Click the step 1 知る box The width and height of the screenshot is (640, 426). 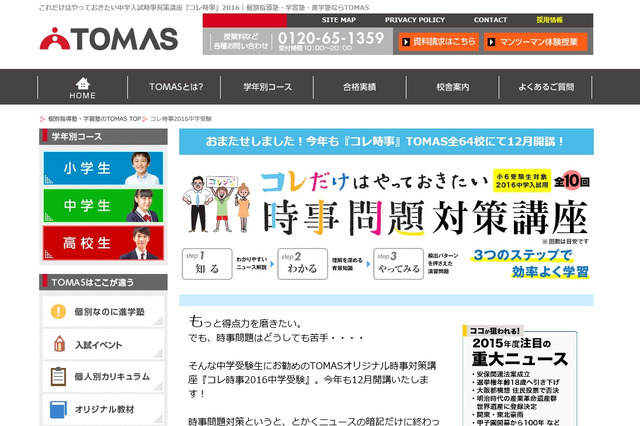[x=207, y=264]
